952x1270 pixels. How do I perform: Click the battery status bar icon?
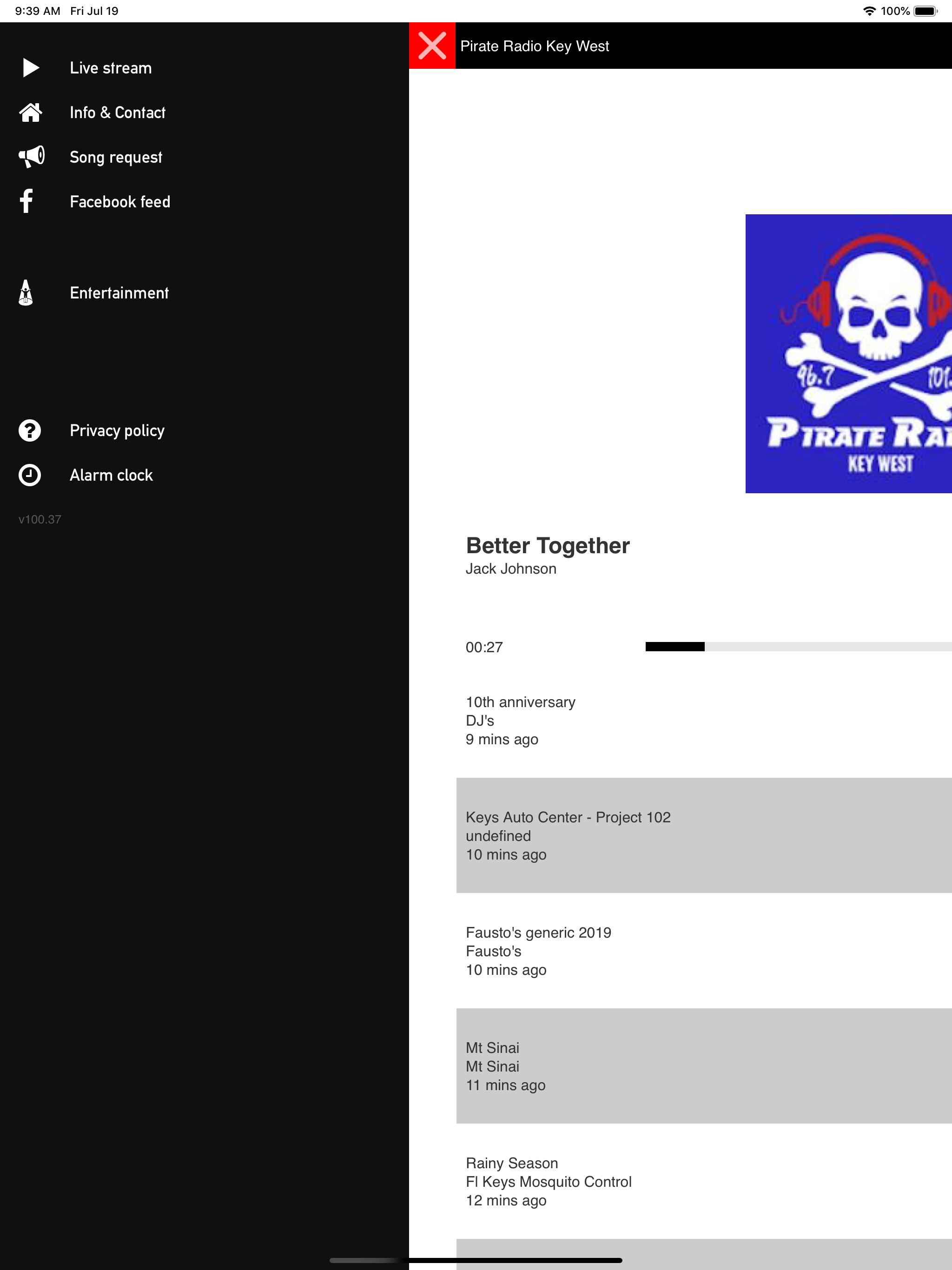click(x=925, y=11)
